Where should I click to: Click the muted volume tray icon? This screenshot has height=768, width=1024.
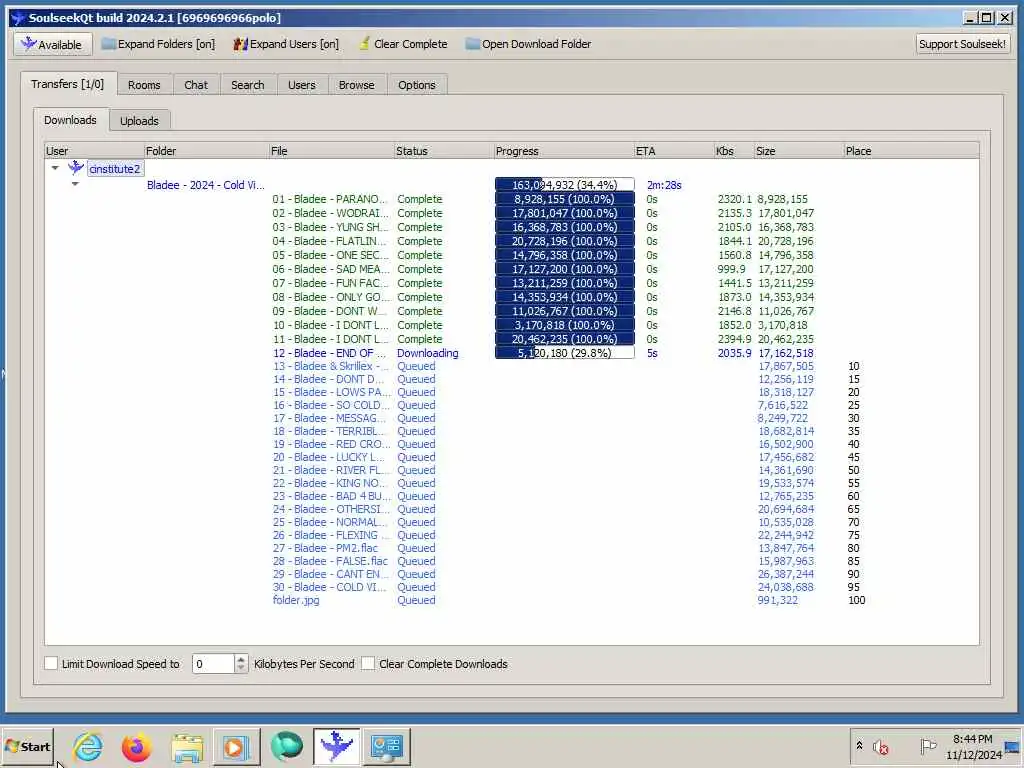pos(881,746)
